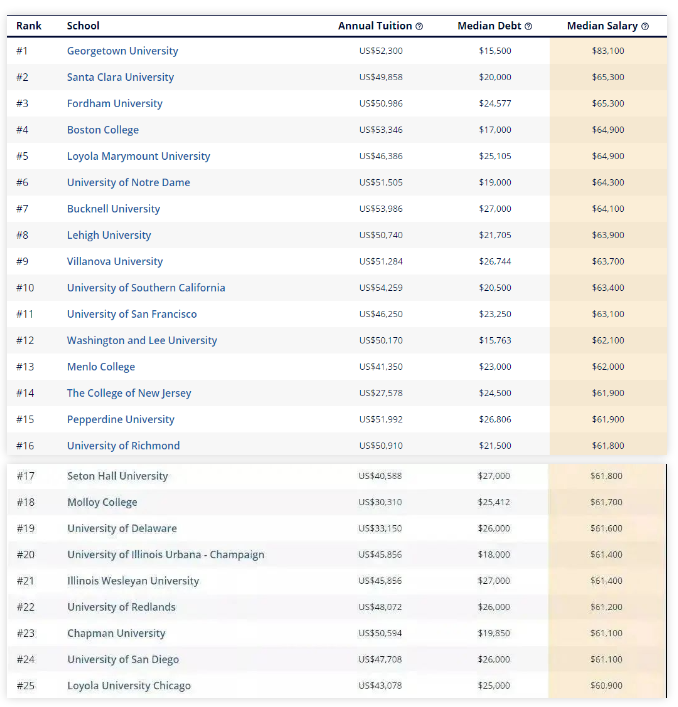678x707 pixels.
Task: Click College of New Jersey's US$27,578 tuition
Action: [x=381, y=393]
